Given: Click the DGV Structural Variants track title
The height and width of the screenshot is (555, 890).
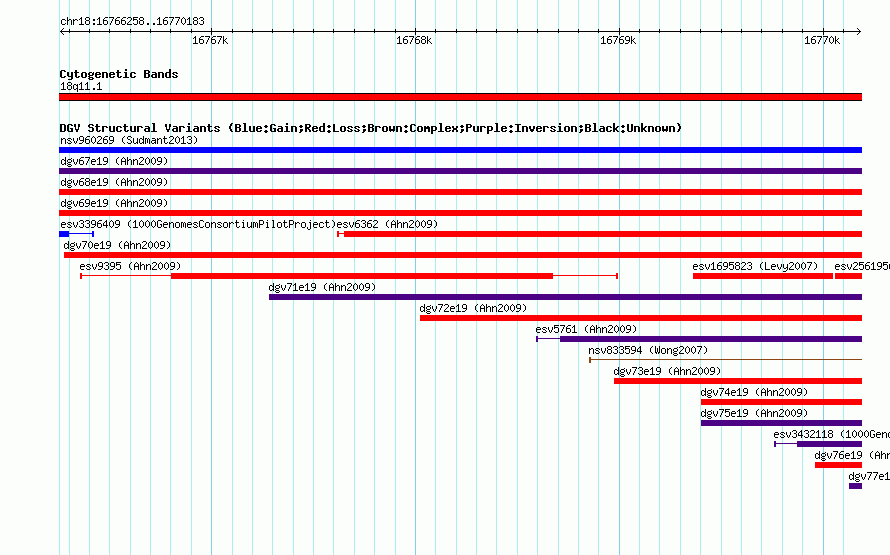Looking at the screenshot, I should 371,128.
